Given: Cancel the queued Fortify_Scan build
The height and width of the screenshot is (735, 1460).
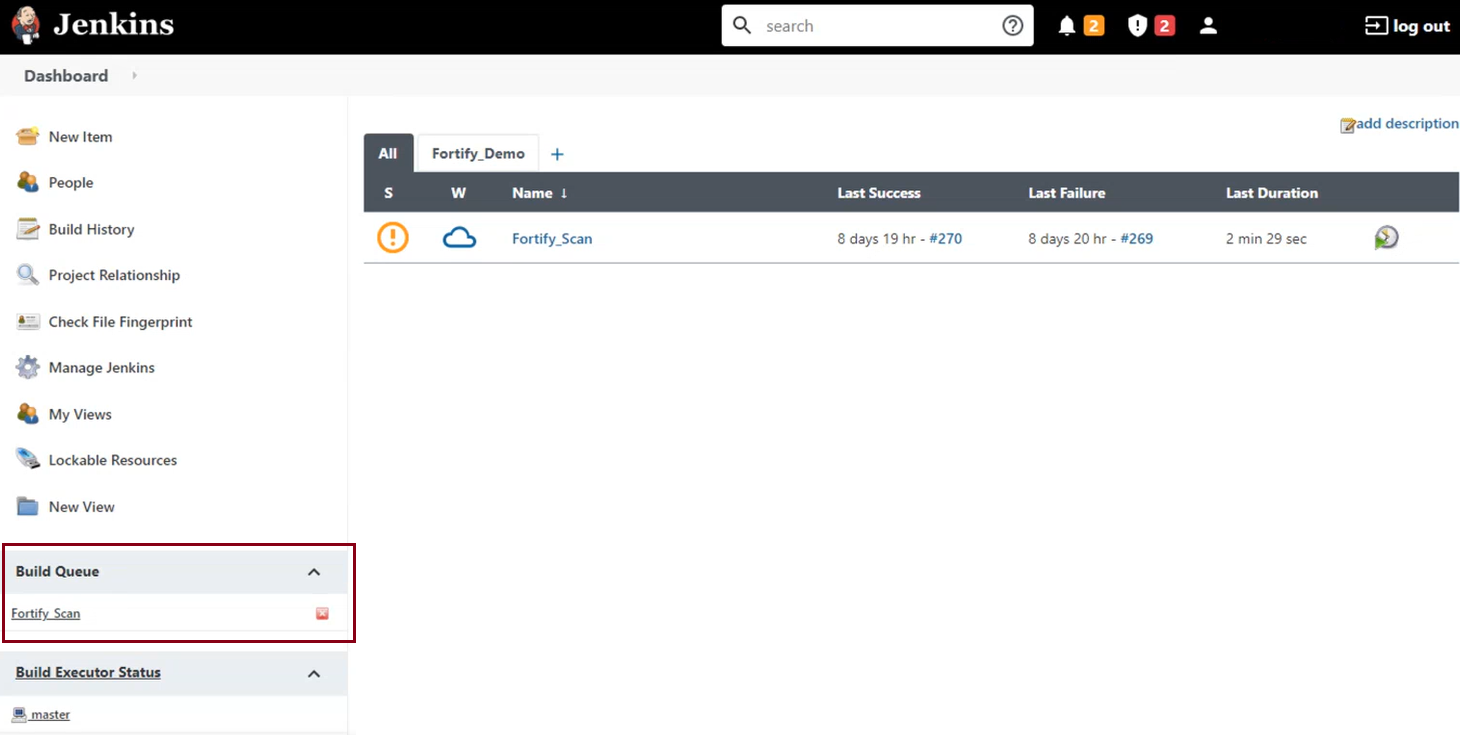Looking at the screenshot, I should (x=322, y=614).
